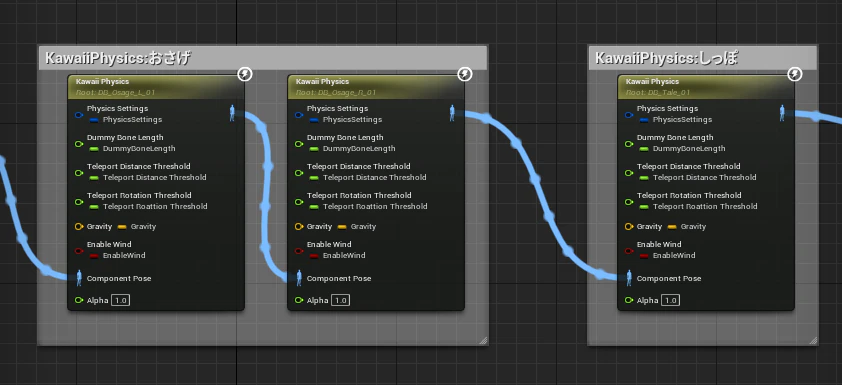842x385 pixels.
Task: Click Teleport Roattion Threshold variable on DB_Osage_L_01 node
Action: click(148, 207)
